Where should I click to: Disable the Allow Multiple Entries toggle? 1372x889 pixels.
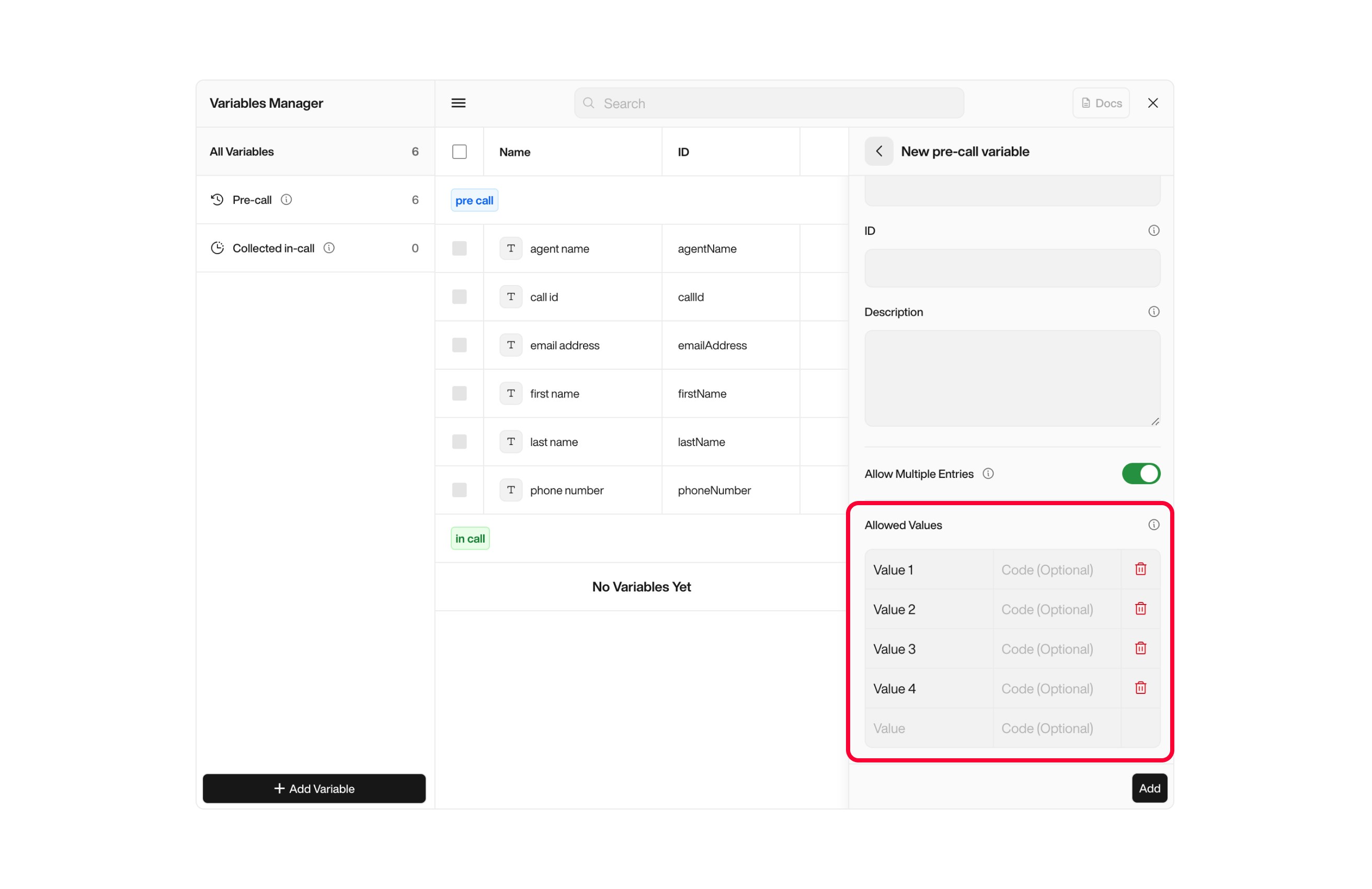1140,473
